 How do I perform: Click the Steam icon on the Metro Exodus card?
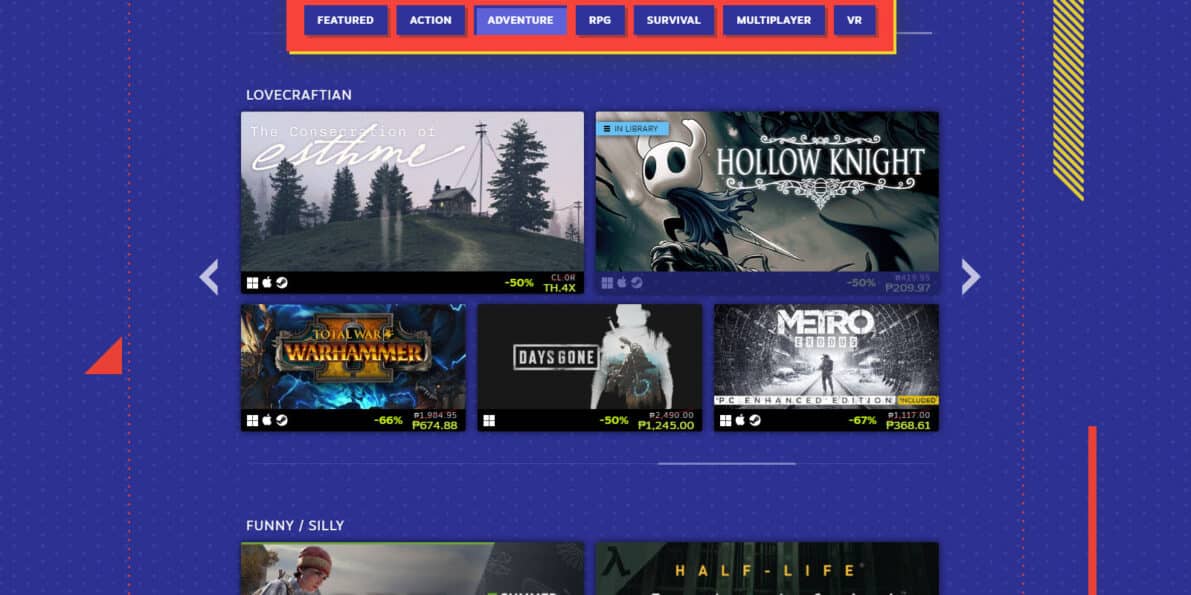pyautogui.click(x=754, y=420)
